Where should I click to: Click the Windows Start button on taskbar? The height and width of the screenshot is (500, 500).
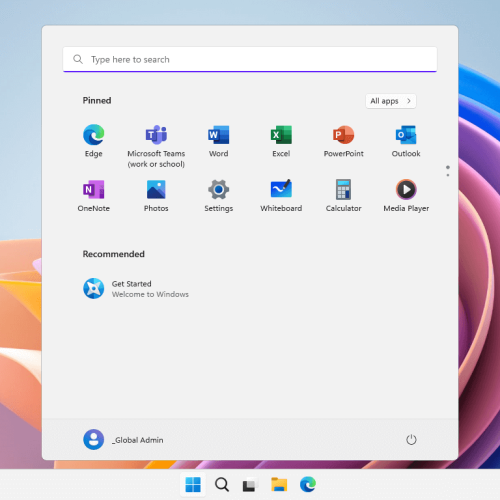193,484
